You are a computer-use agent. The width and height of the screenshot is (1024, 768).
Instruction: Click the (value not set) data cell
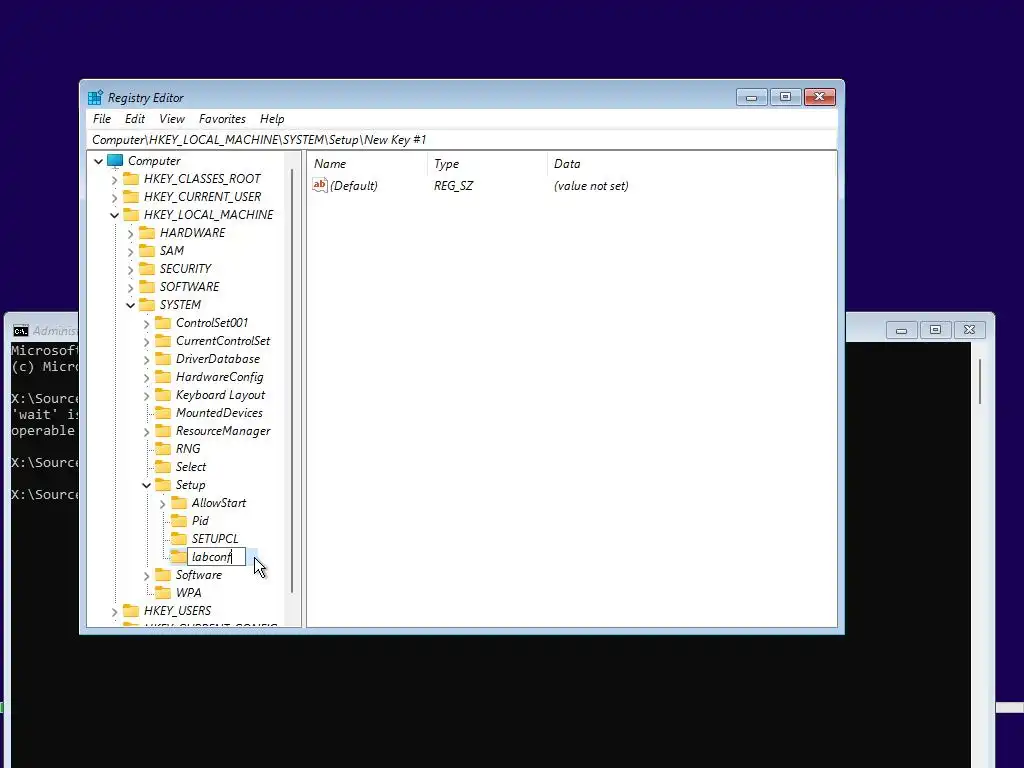591,186
